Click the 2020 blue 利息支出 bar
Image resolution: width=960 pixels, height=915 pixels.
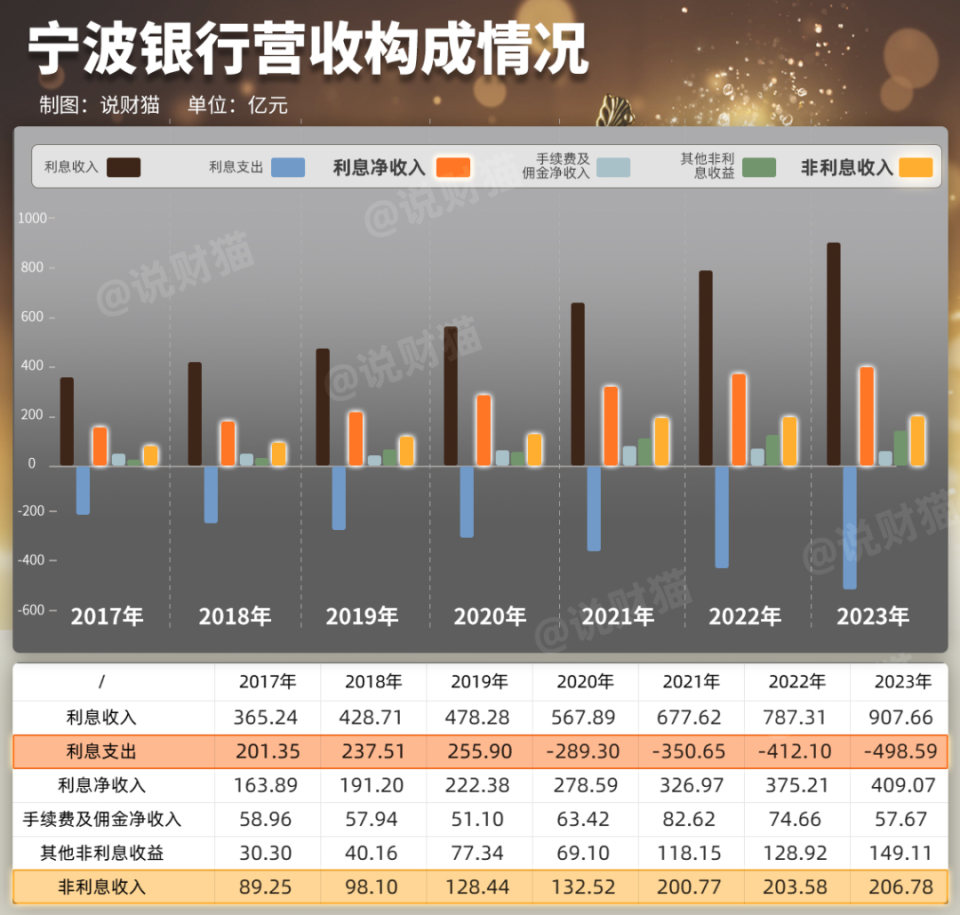(x=467, y=502)
